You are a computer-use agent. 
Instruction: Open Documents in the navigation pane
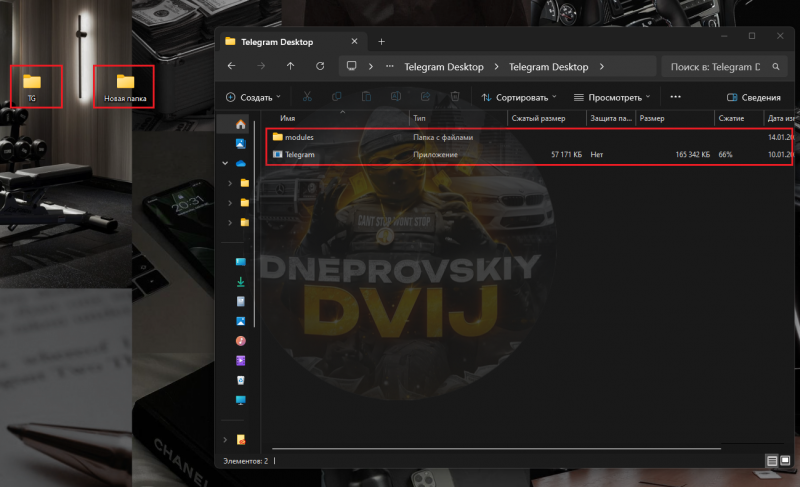(241, 301)
